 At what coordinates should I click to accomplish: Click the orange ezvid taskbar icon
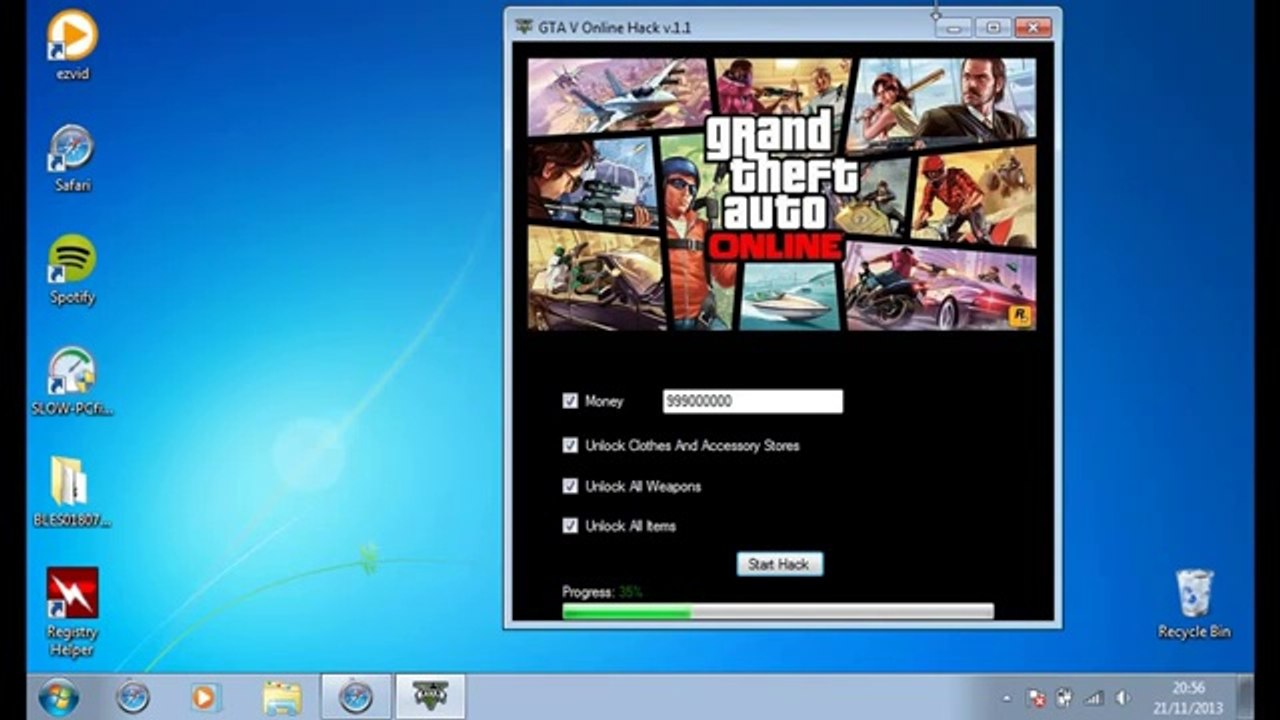pyautogui.click(x=204, y=696)
